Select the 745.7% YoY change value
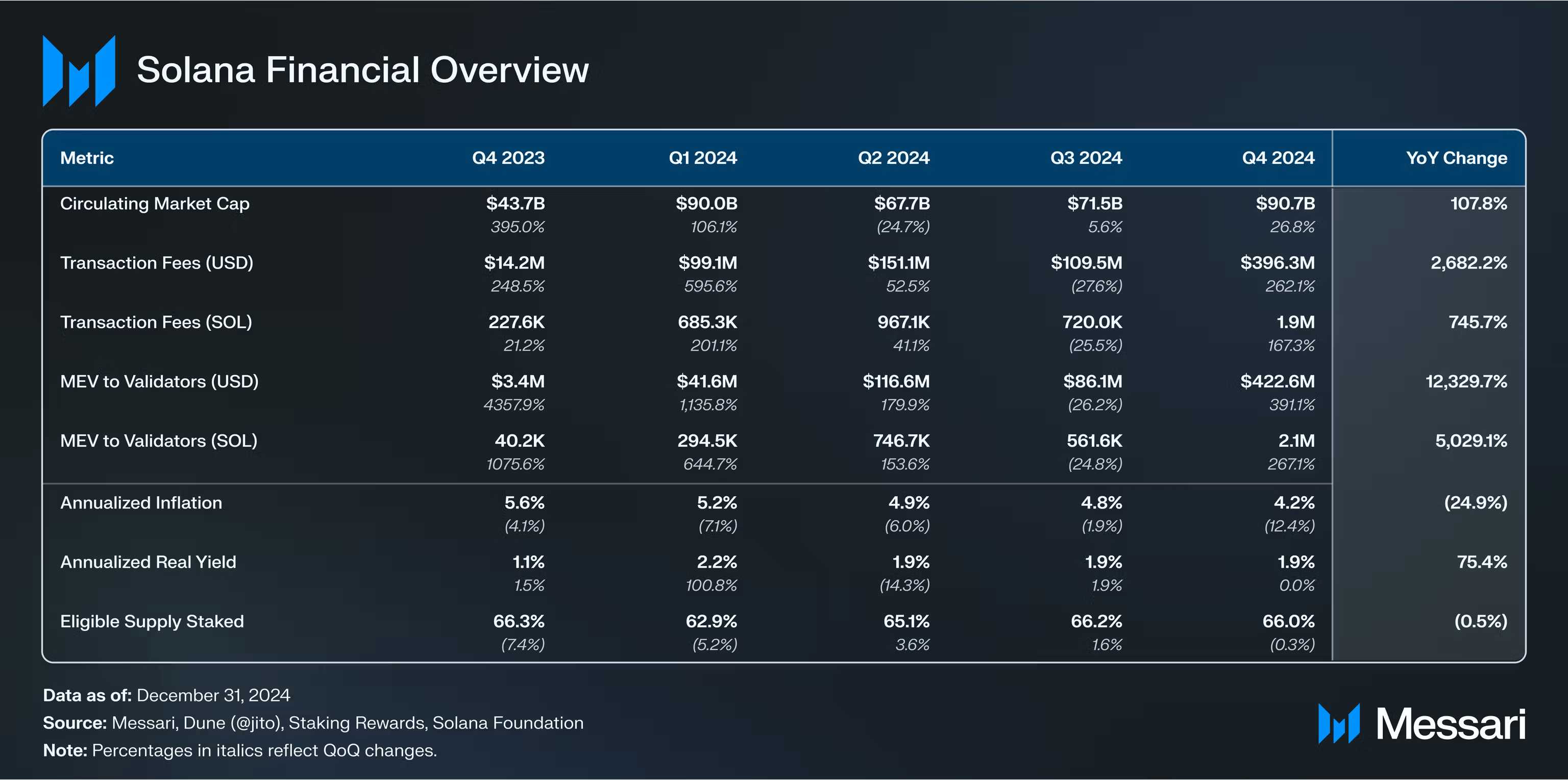This screenshot has width=1568, height=780. pyautogui.click(x=1478, y=322)
